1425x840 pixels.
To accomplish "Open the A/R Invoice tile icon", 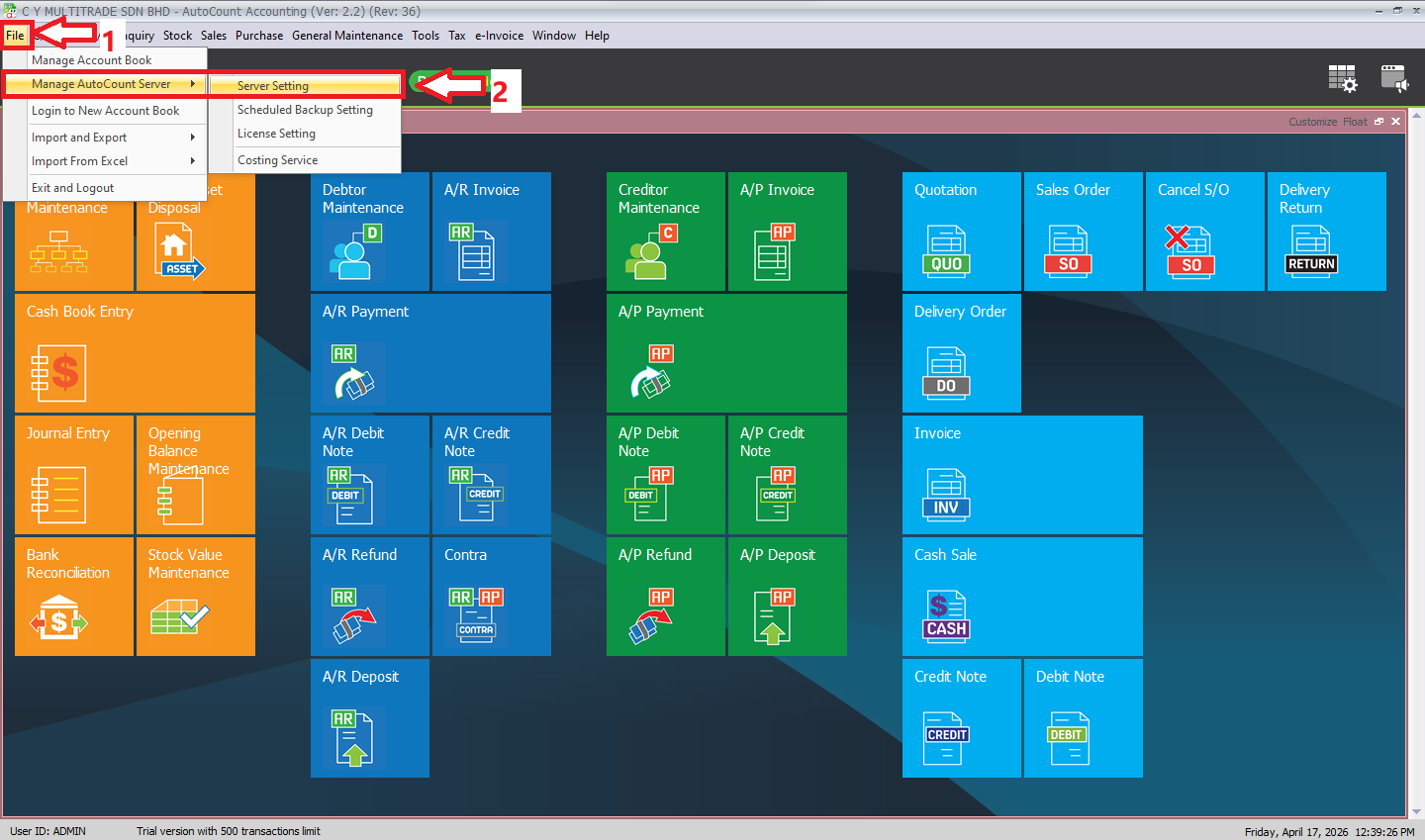I will tap(475, 251).
